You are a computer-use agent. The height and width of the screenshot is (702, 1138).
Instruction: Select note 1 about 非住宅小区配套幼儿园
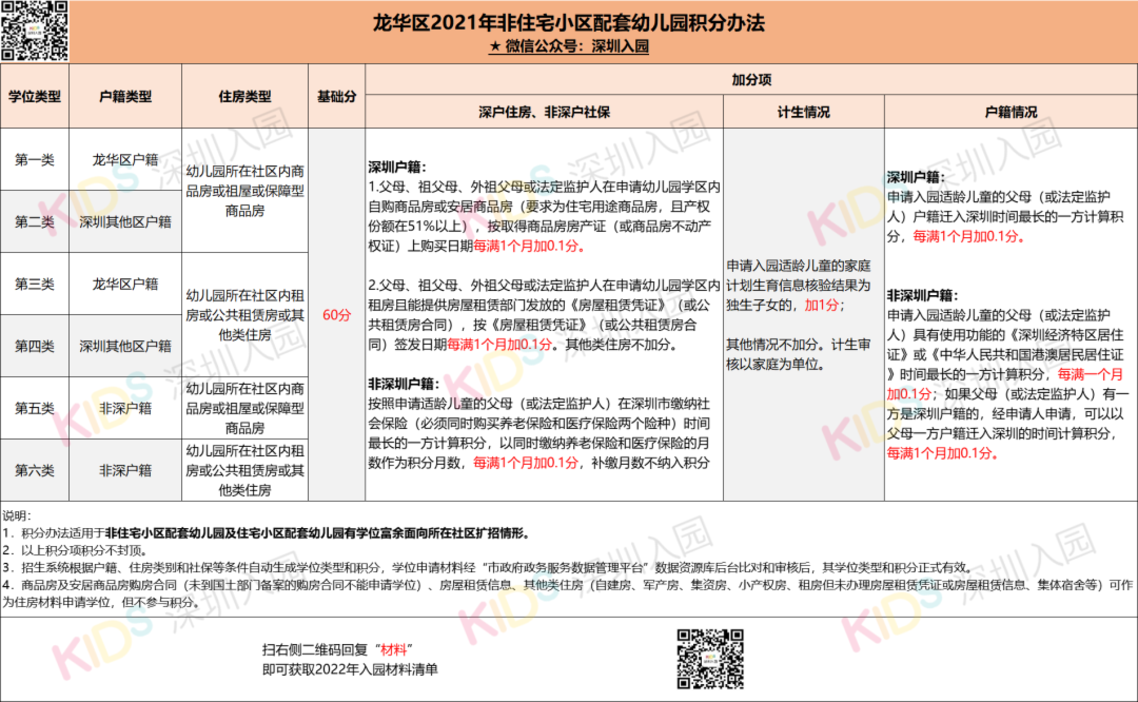click(266, 533)
